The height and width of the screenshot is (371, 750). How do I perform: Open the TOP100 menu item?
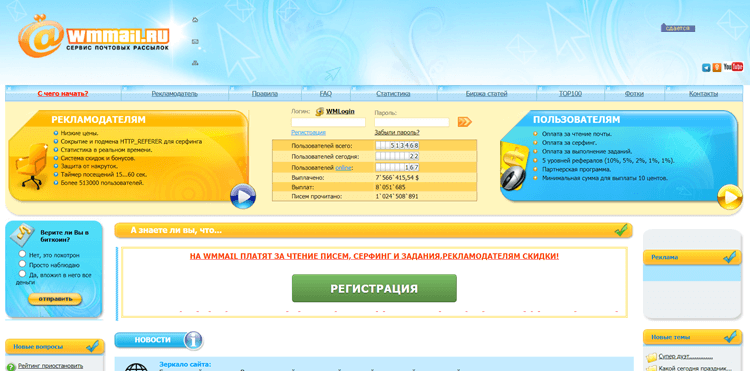point(571,94)
